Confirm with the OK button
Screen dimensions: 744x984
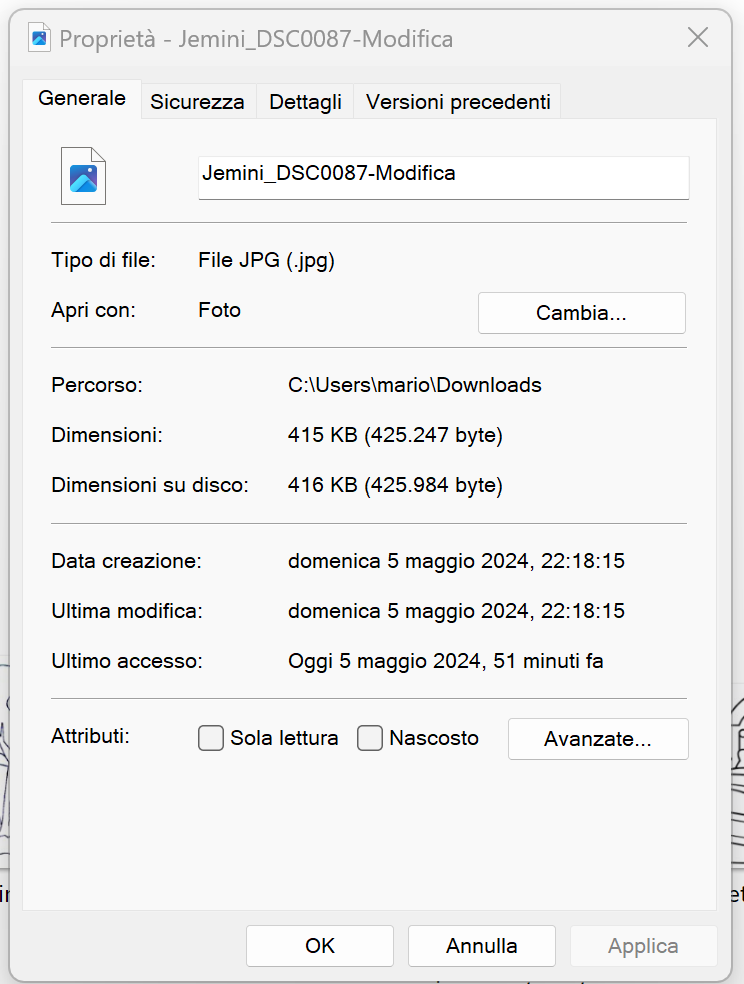click(320, 946)
